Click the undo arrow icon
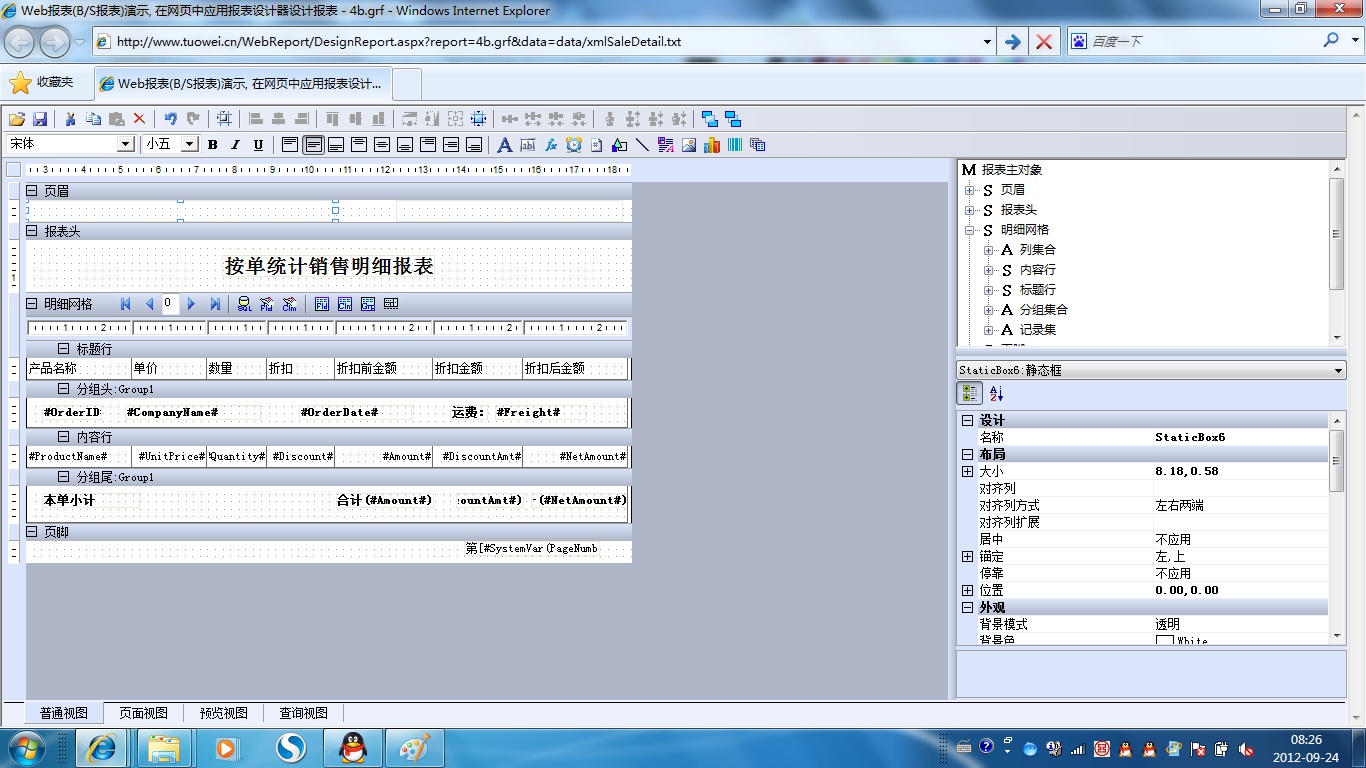This screenshot has height=768, width=1366. tap(171, 119)
